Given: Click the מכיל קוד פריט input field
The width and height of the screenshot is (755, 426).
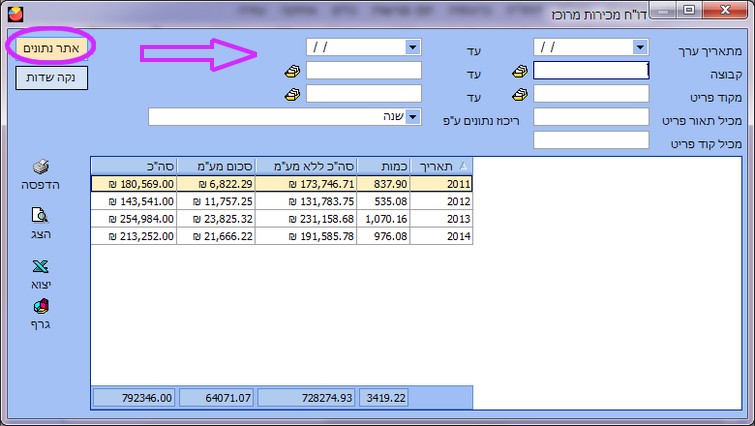Looking at the screenshot, I should click(x=591, y=140).
